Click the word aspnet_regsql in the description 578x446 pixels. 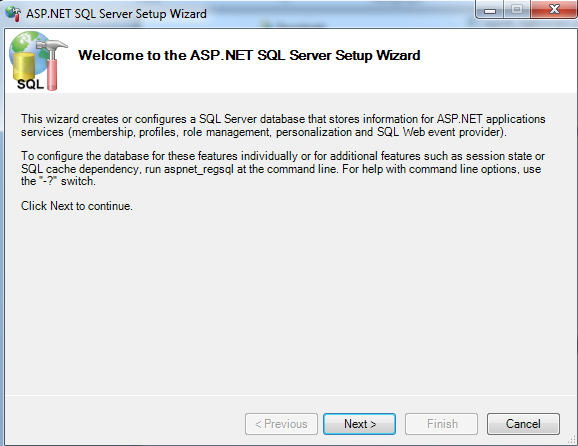click(199, 169)
